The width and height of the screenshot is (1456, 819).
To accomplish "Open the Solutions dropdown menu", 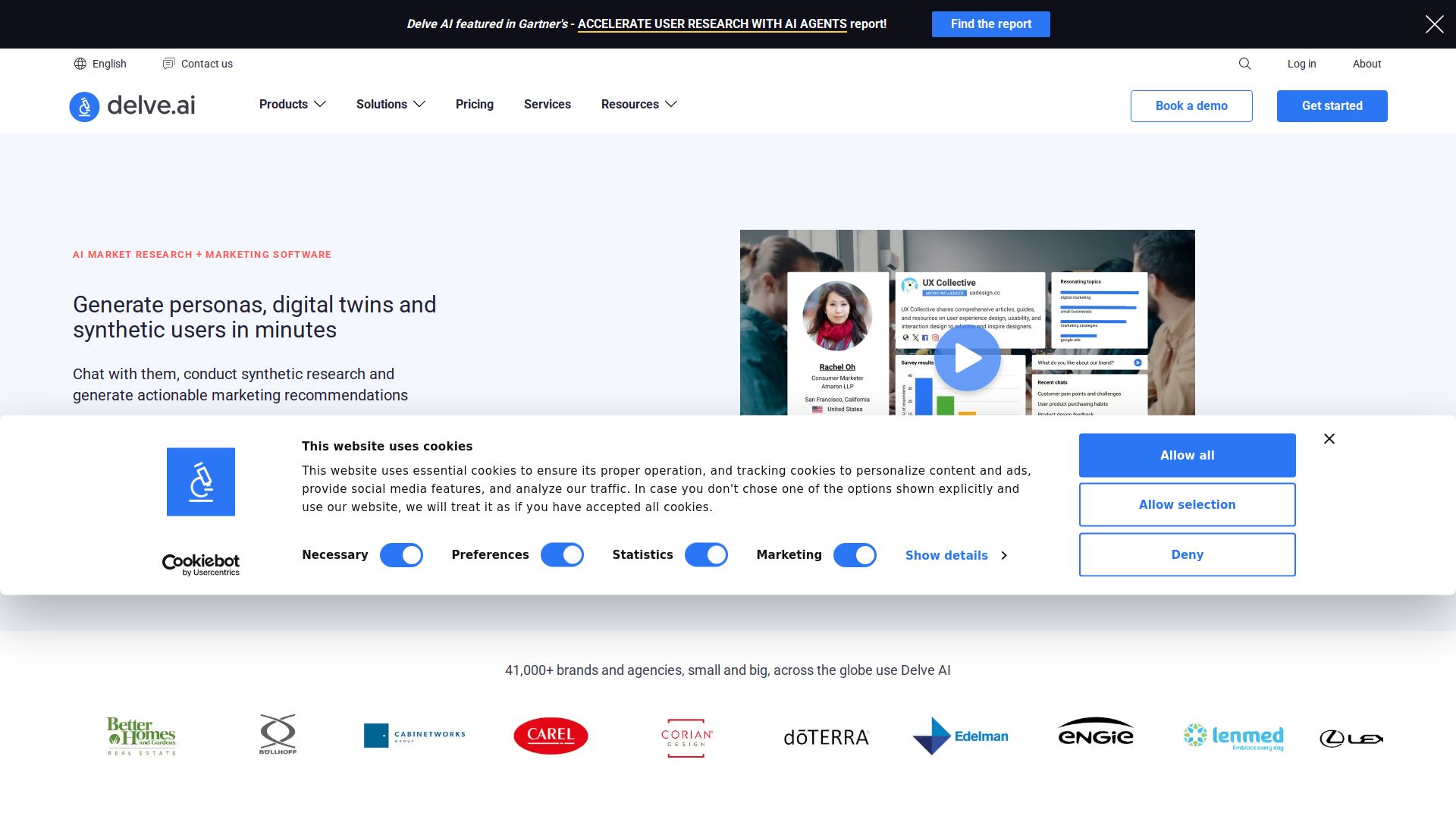I will tap(391, 104).
